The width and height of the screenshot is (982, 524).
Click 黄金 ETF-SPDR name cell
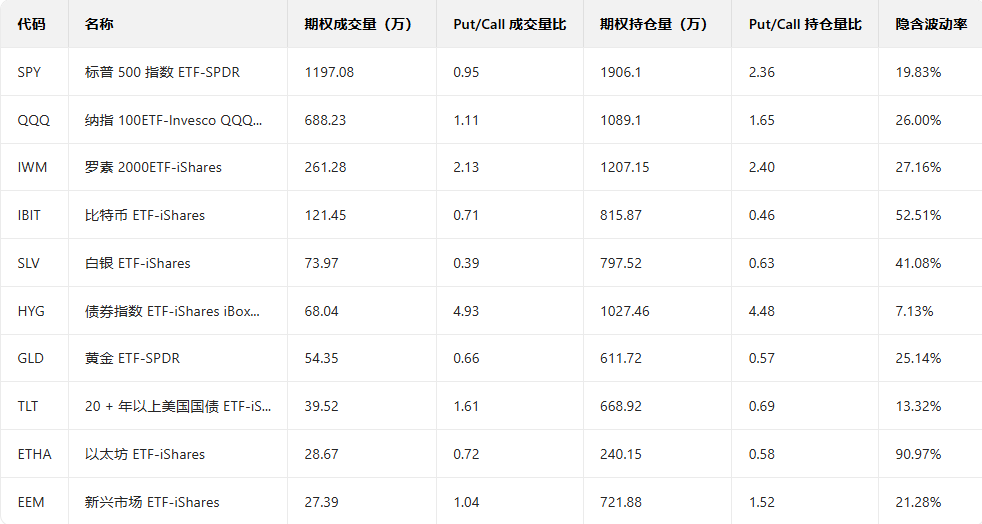[133, 358]
